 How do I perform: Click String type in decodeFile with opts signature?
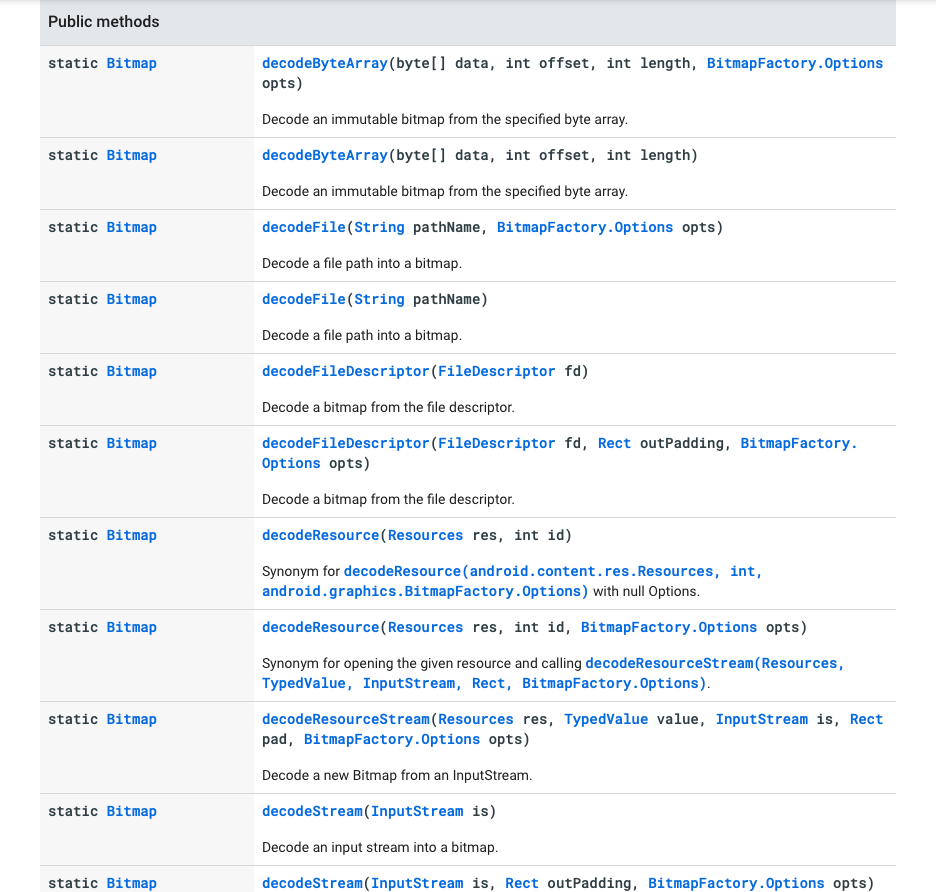tap(379, 227)
